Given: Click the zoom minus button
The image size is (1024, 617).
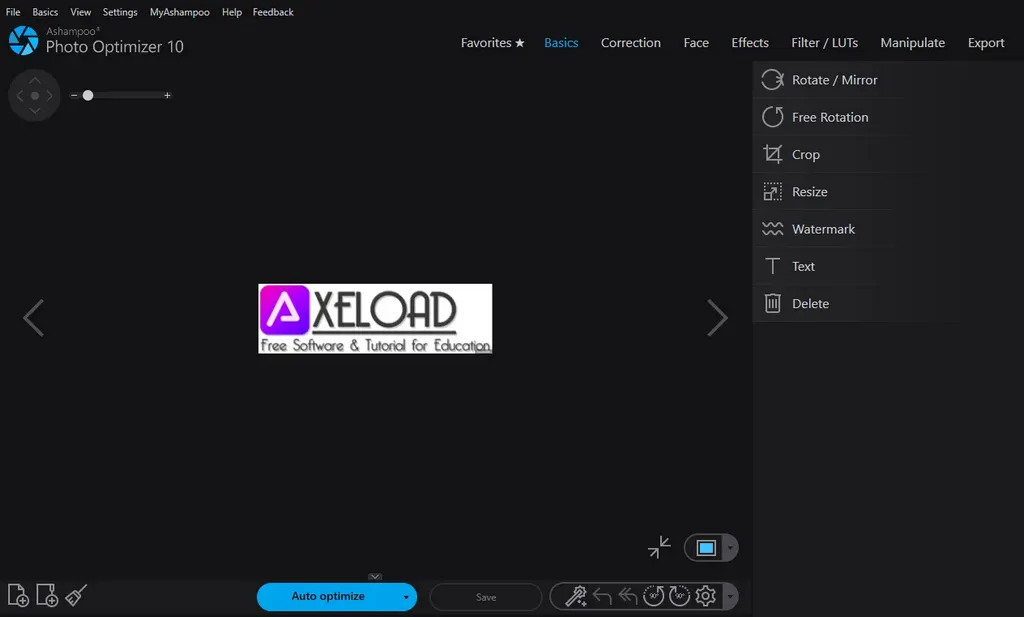Looking at the screenshot, I should pyautogui.click(x=74, y=95).
